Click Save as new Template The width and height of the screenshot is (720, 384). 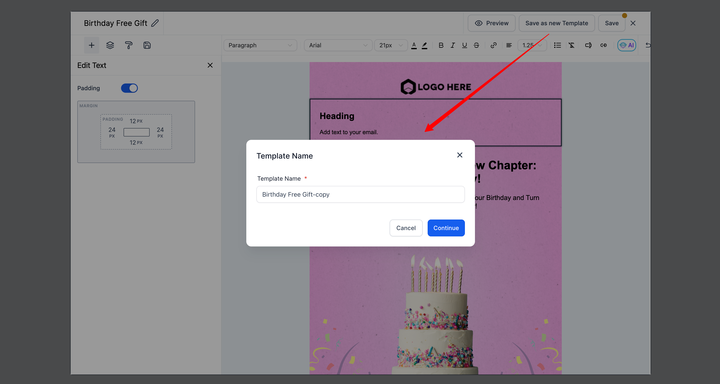[x=557, y=23]
